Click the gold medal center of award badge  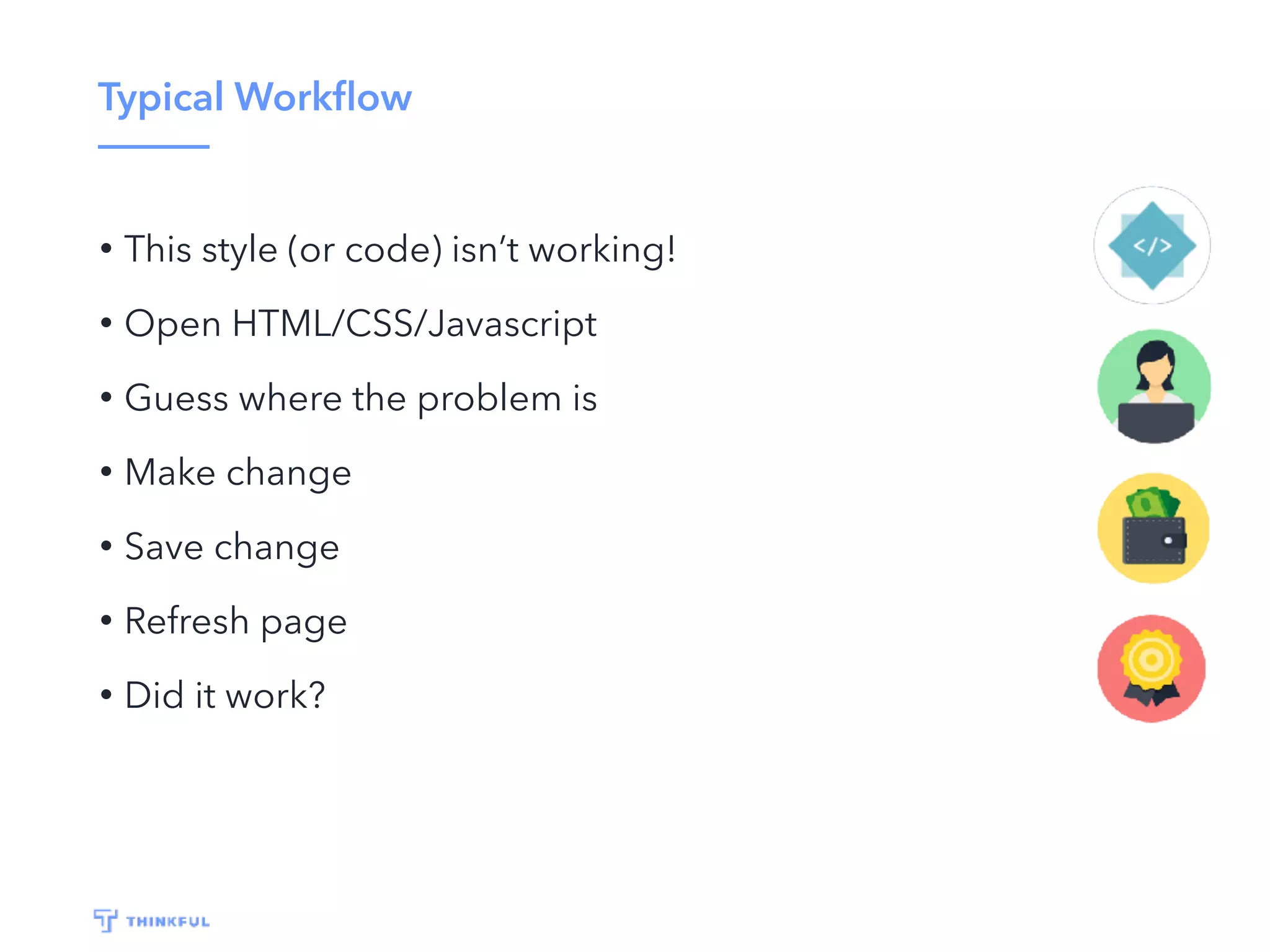pyautogui.click(x=1152, y=659)
